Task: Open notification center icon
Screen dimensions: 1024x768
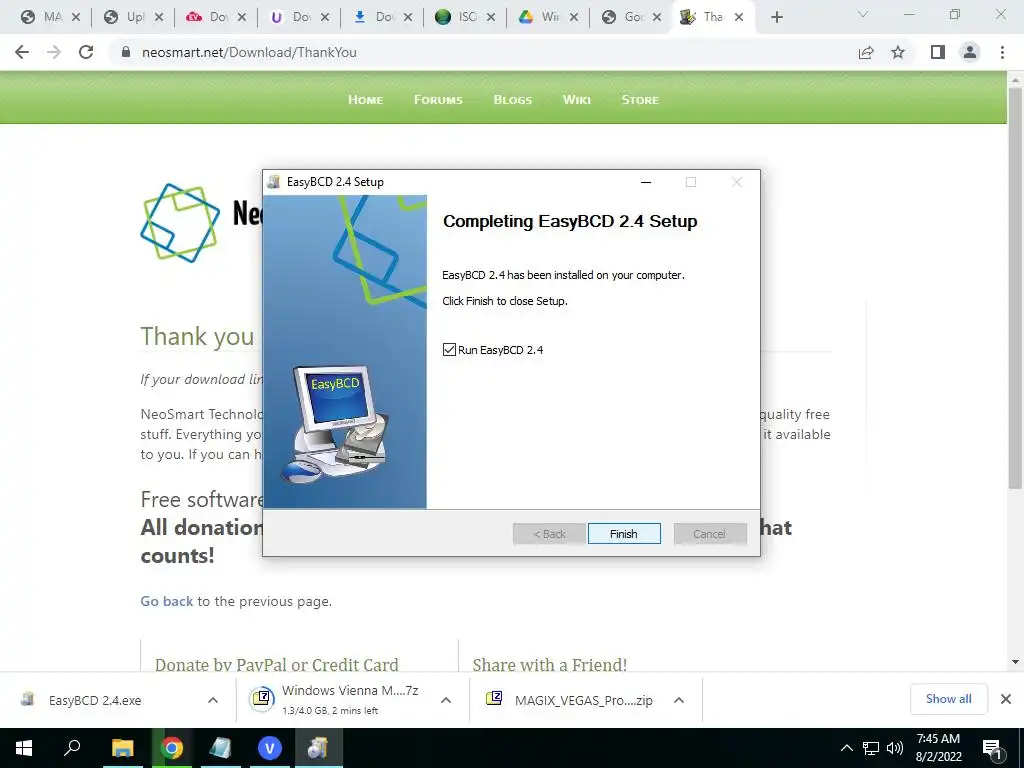Action: coord(992,748)
